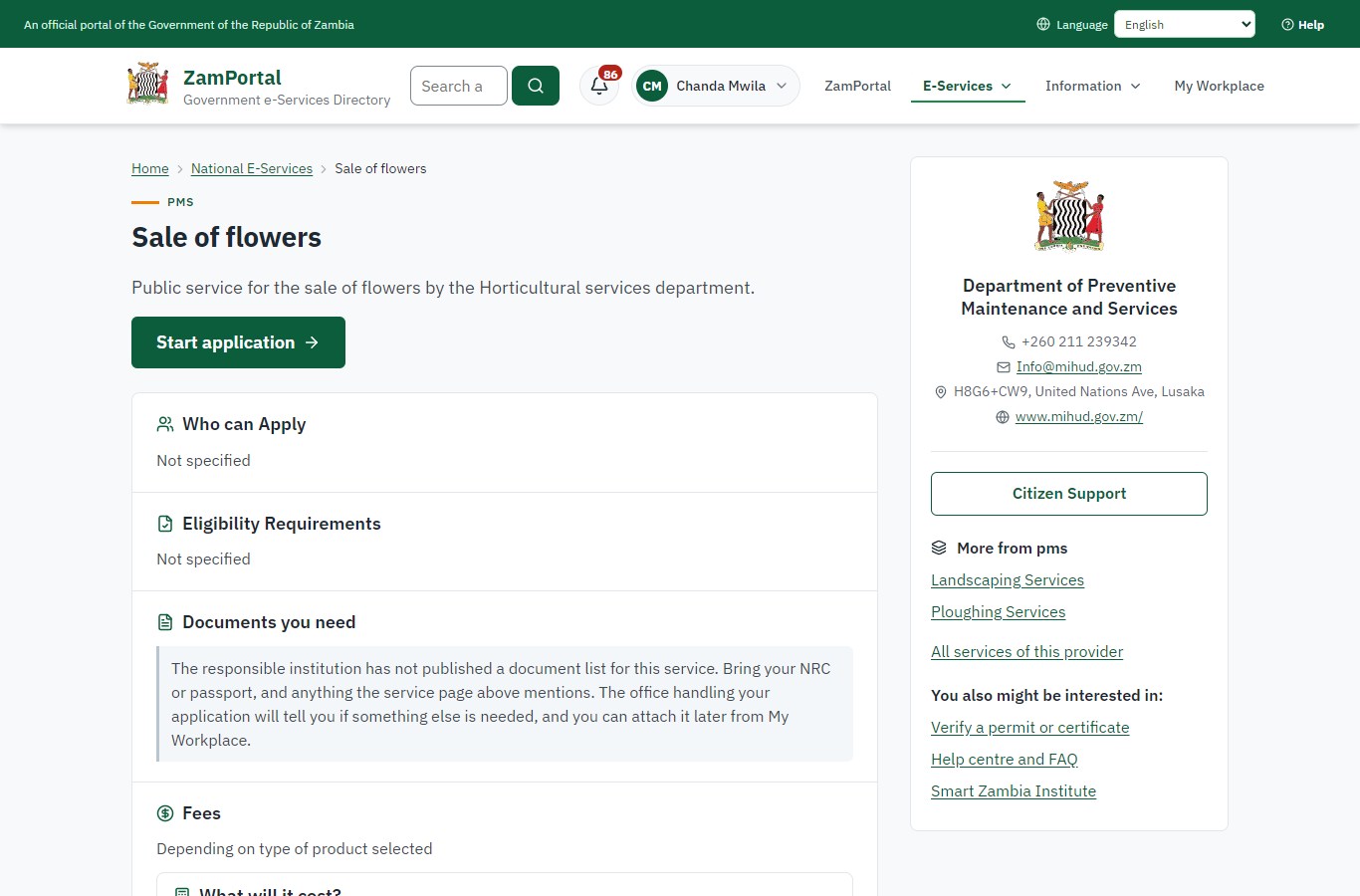Open My Workplace in the navigation

pyautogui.click(x=1219, y=86)
